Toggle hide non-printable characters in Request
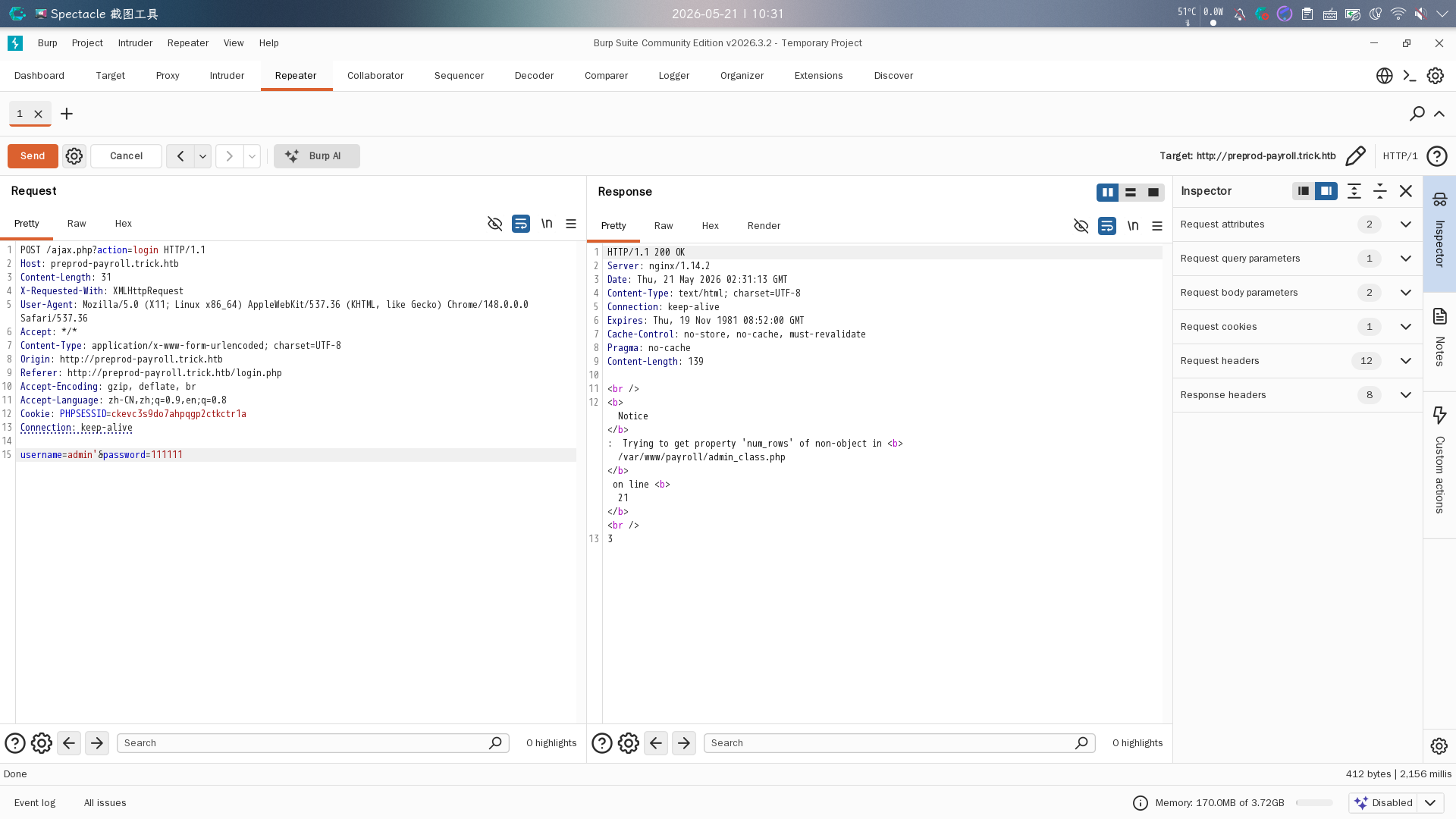Image resolution: width=1456 pixels, height=819 pixels. point(495,224)
